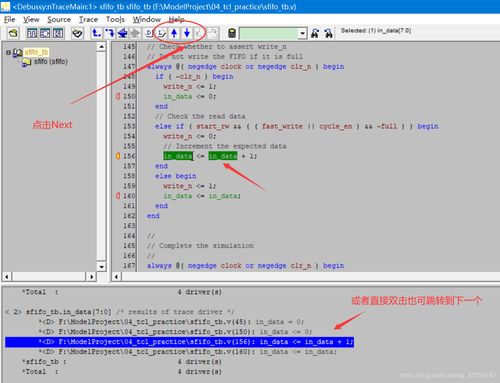This screenshot has width=500, height=383.
Task: Click the trace driver D icon
Action: tap(149, 33)
